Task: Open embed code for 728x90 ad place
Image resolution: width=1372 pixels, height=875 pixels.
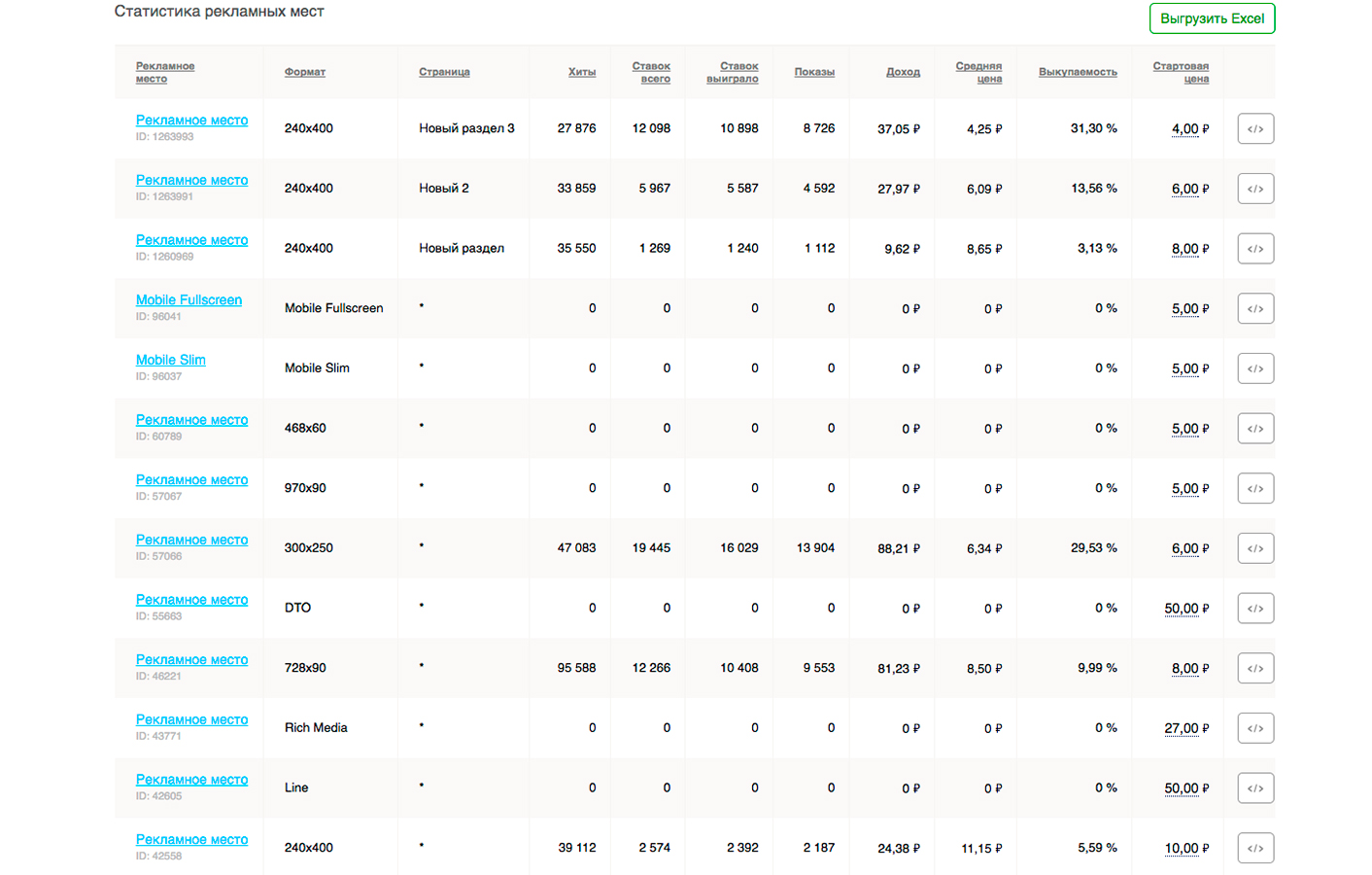Action: coord(1255,668)
